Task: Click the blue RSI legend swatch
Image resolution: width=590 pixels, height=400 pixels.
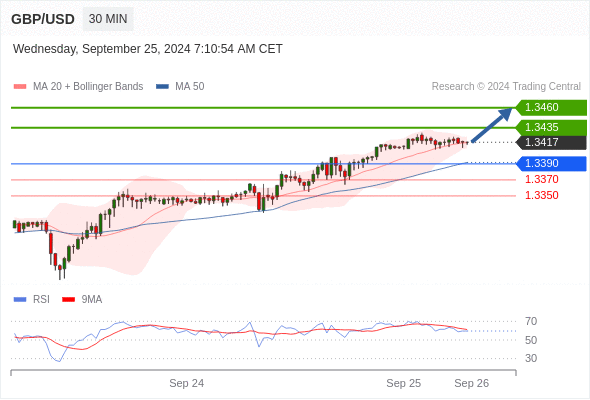Action: click(20, 300)
